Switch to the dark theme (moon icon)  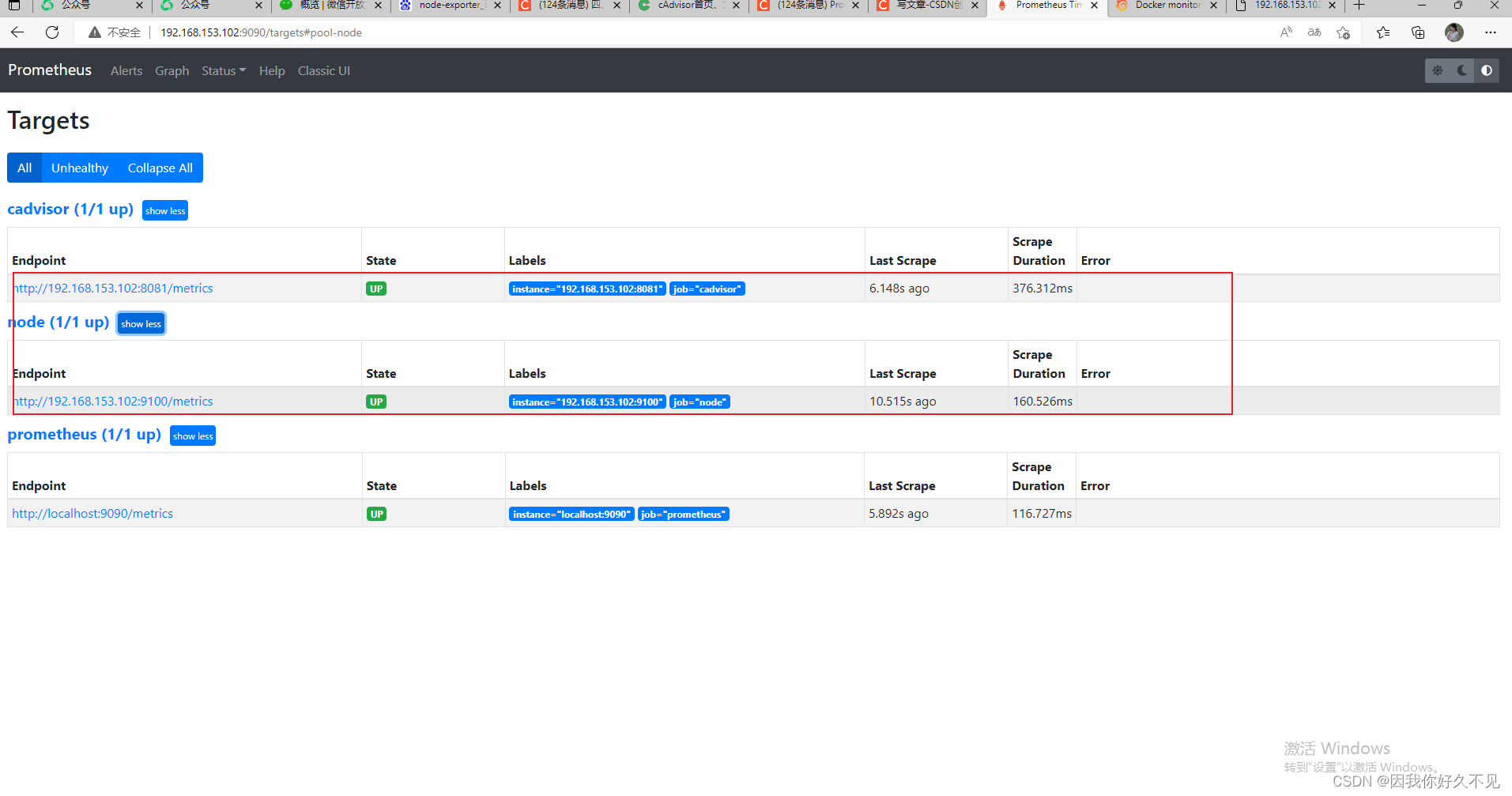(1462, 70)
